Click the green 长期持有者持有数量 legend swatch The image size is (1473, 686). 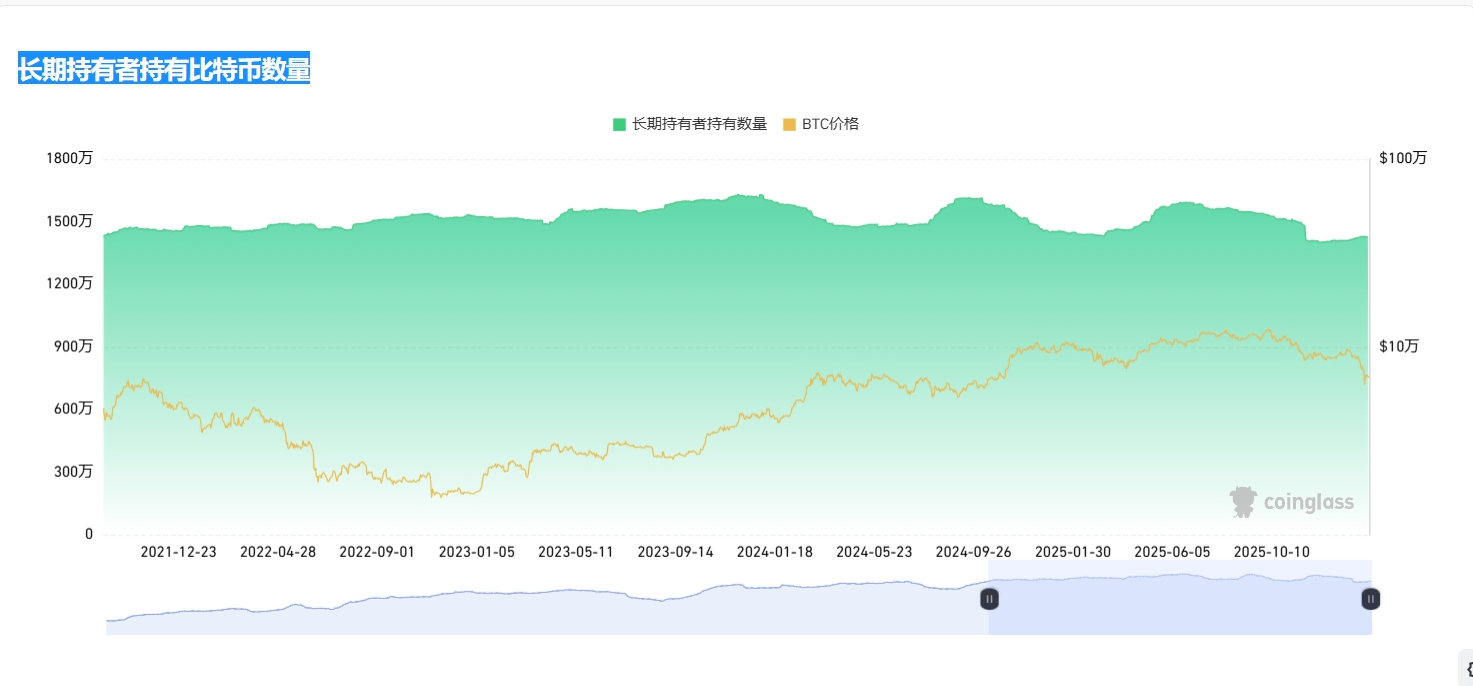[x=619, y=124]
